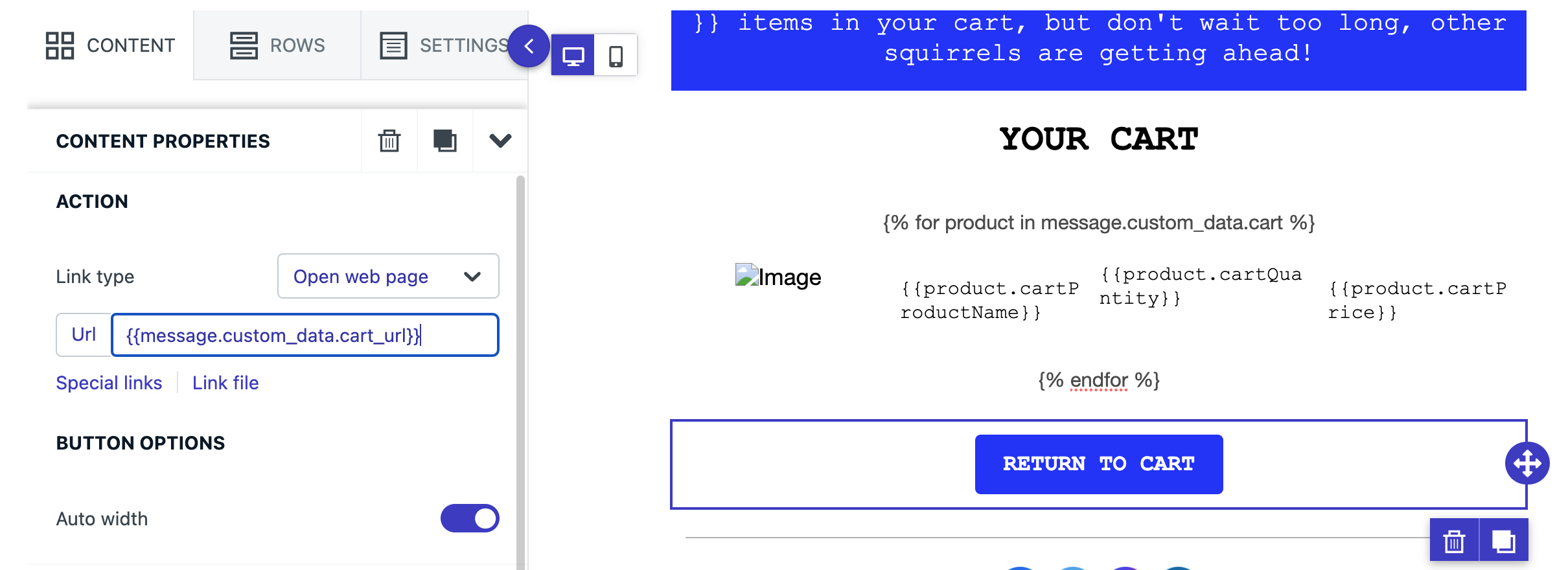Collapse the Content Properties panel chevron
This screenshot has width=1568, height=570.
[x=500, y=141]
